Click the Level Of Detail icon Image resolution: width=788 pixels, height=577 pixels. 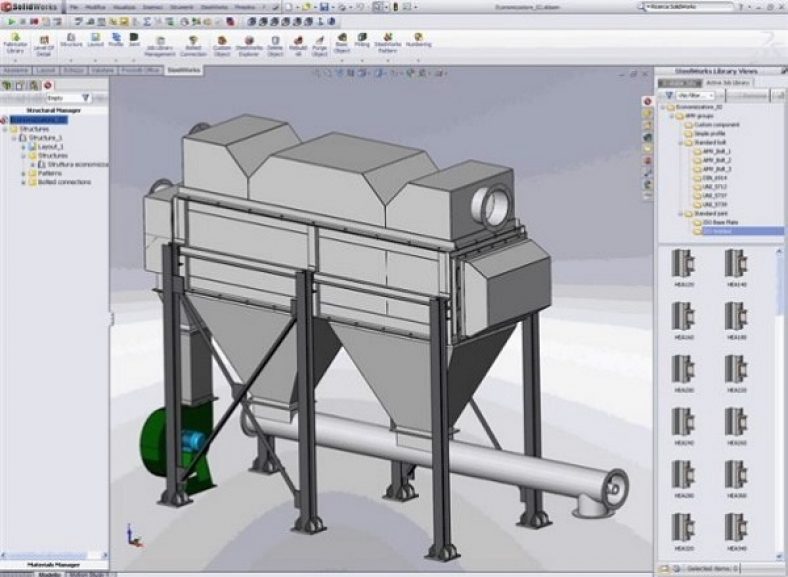[x=44, y=43]
